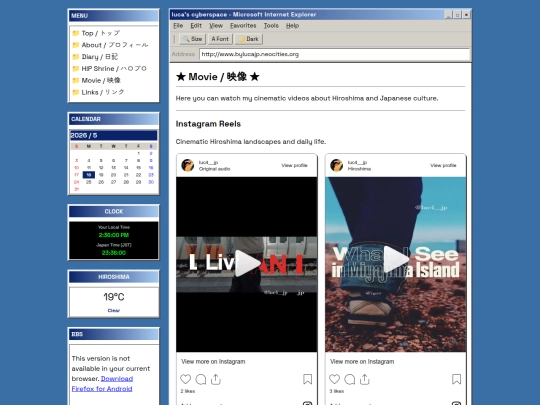Bookmark the first reel
The image size is (540, 405).
pyautogui.click(x=308, y=379)
